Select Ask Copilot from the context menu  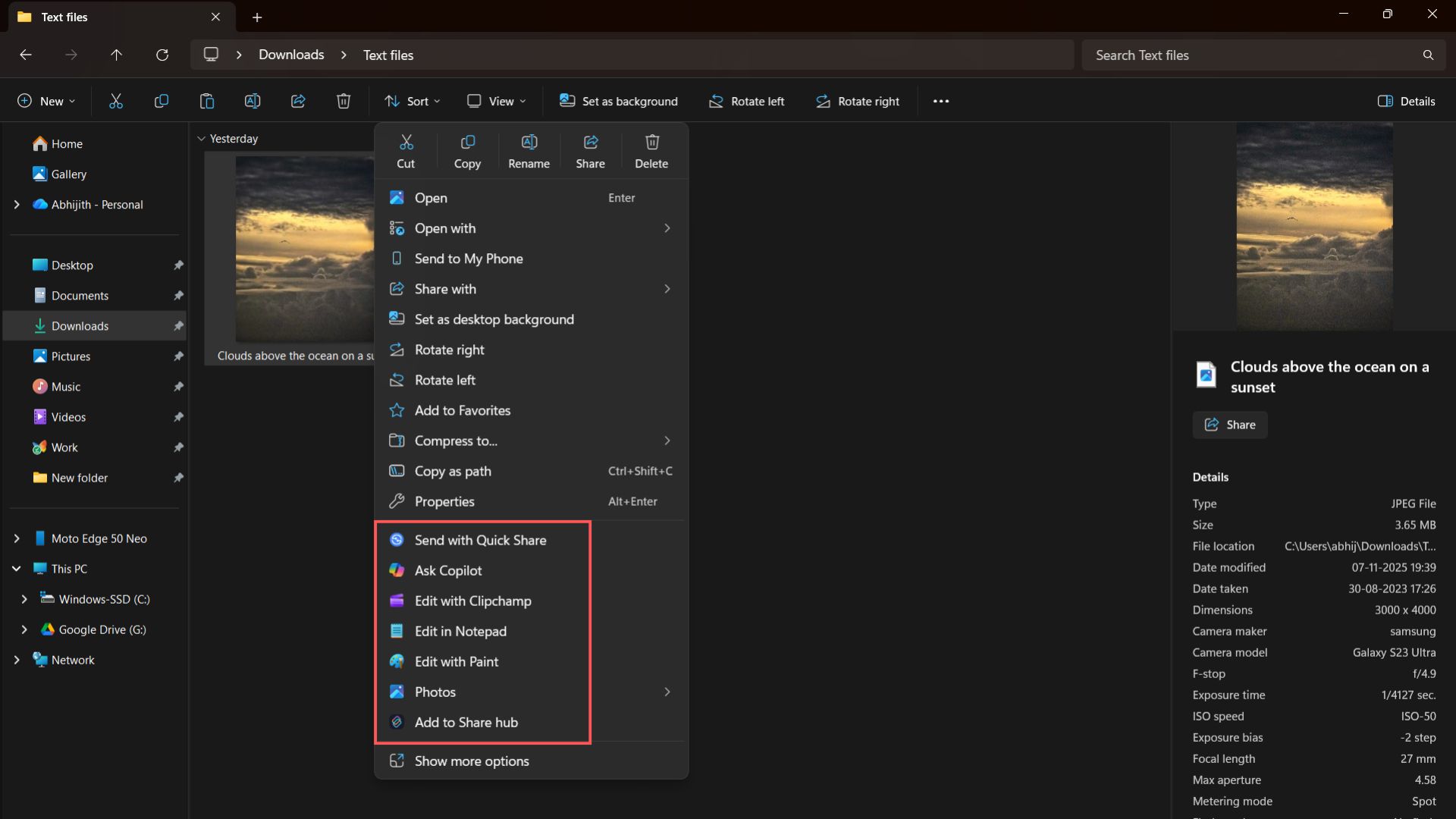click(x=447, y=570)
